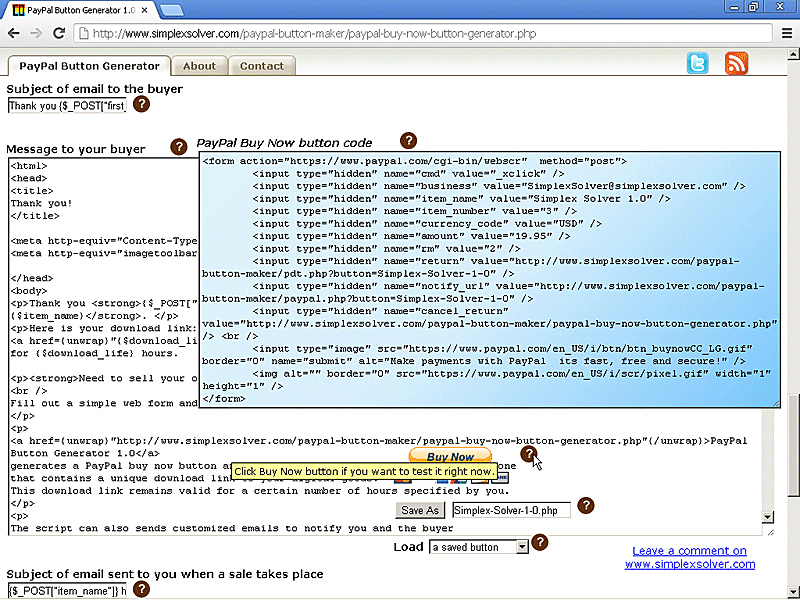Image resolution: width=800 pixels, height=600 pixels.
Task: Click the page vertical scrollbar thumb
Action: point(793,444)
